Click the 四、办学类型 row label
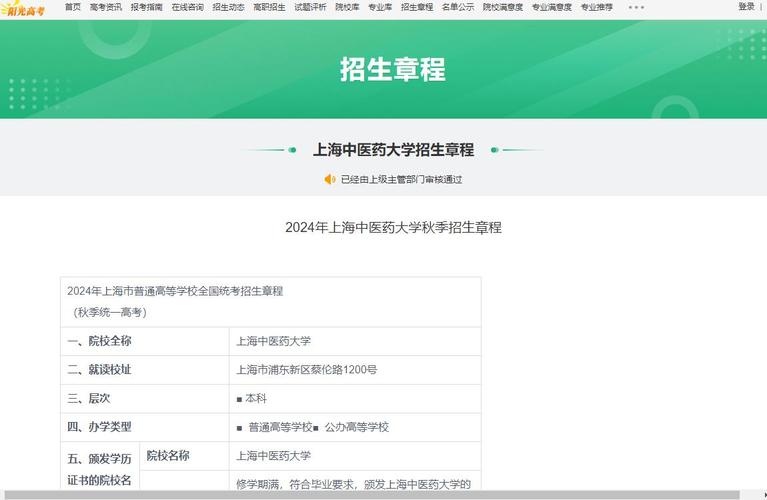The image size is (767, 500). click(x=99, y=427)
